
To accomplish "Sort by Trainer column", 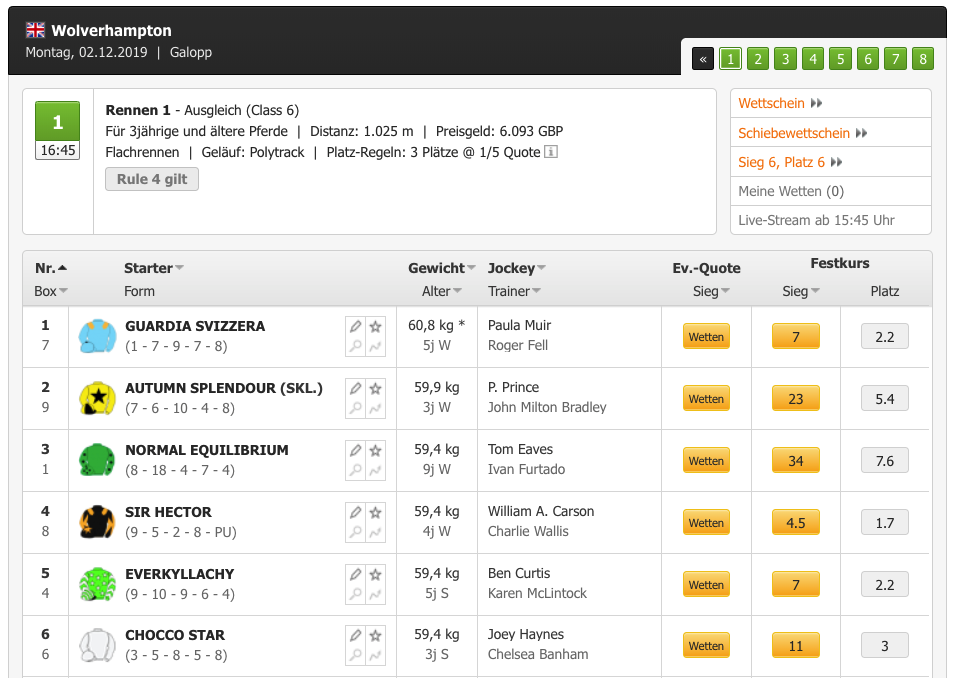I will [514, 291].
